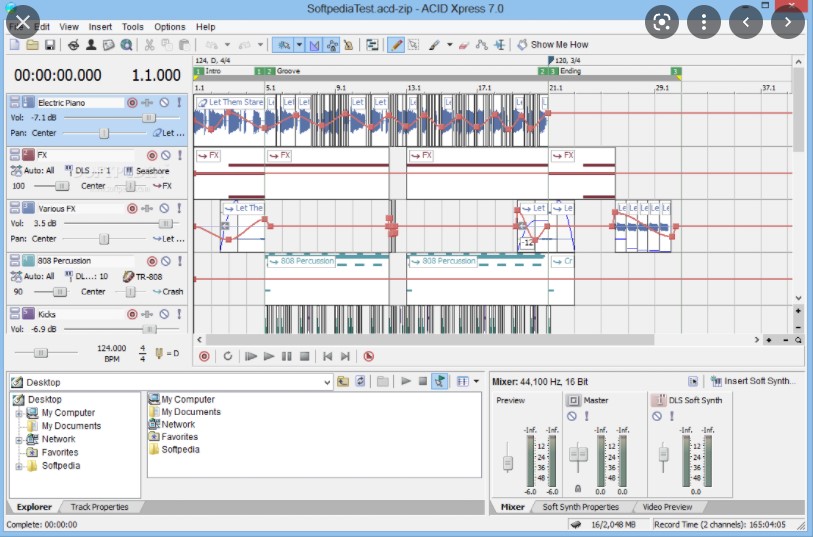Click the Ending region marker label
The image size is (813, 537).
[x=570, y=71]
